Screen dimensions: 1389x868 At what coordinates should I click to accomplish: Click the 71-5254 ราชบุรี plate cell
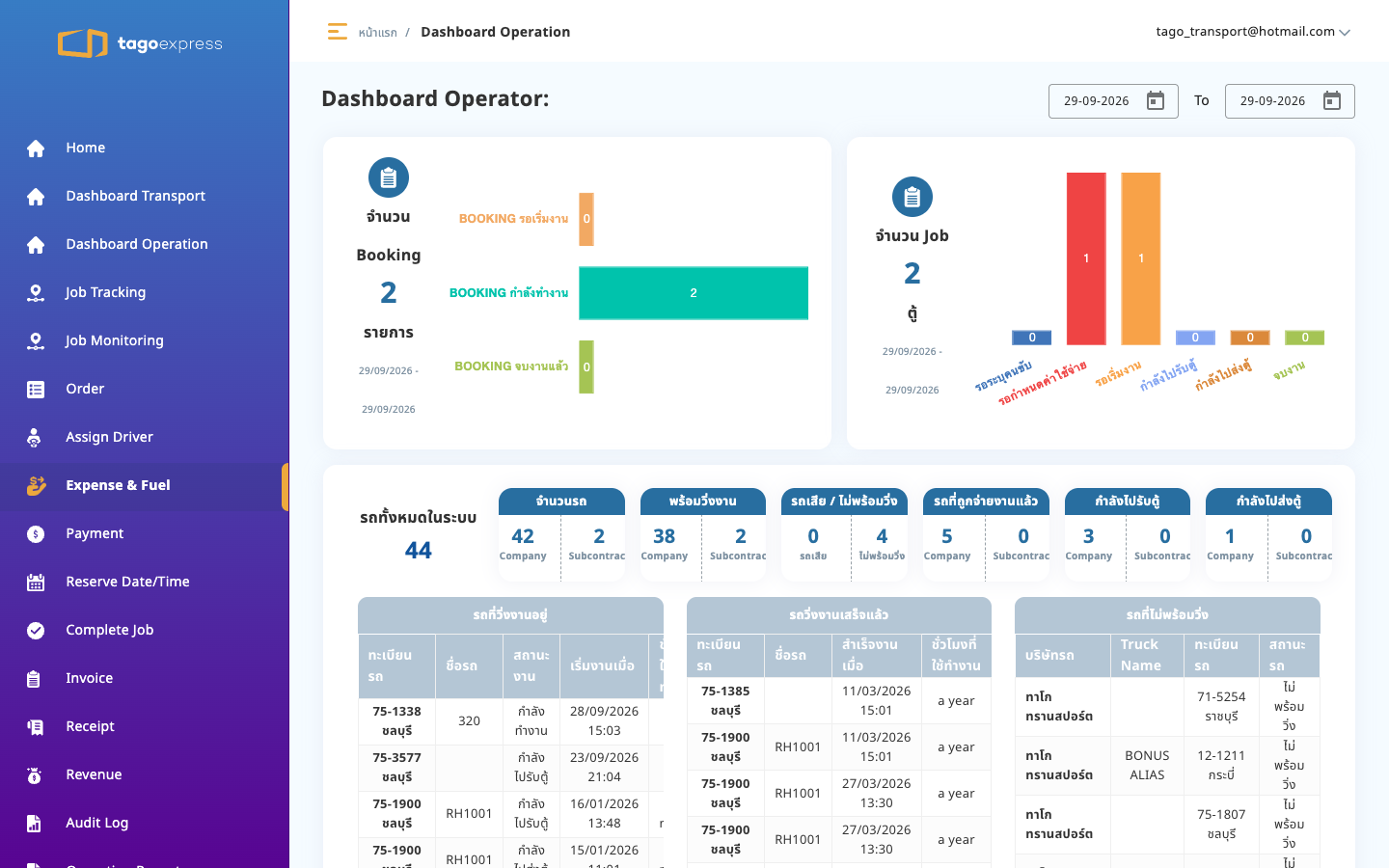(x=1221, y=707)
